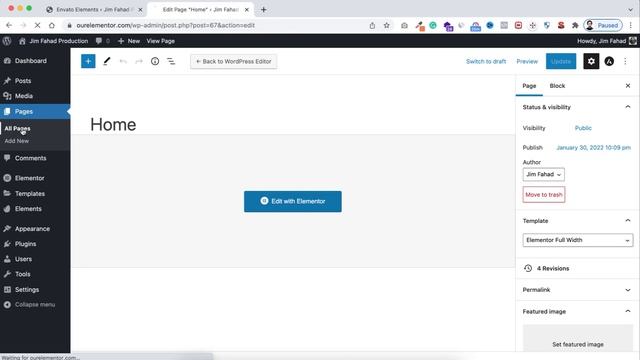Click the browser address bar URL

click(x=165, y=25)
